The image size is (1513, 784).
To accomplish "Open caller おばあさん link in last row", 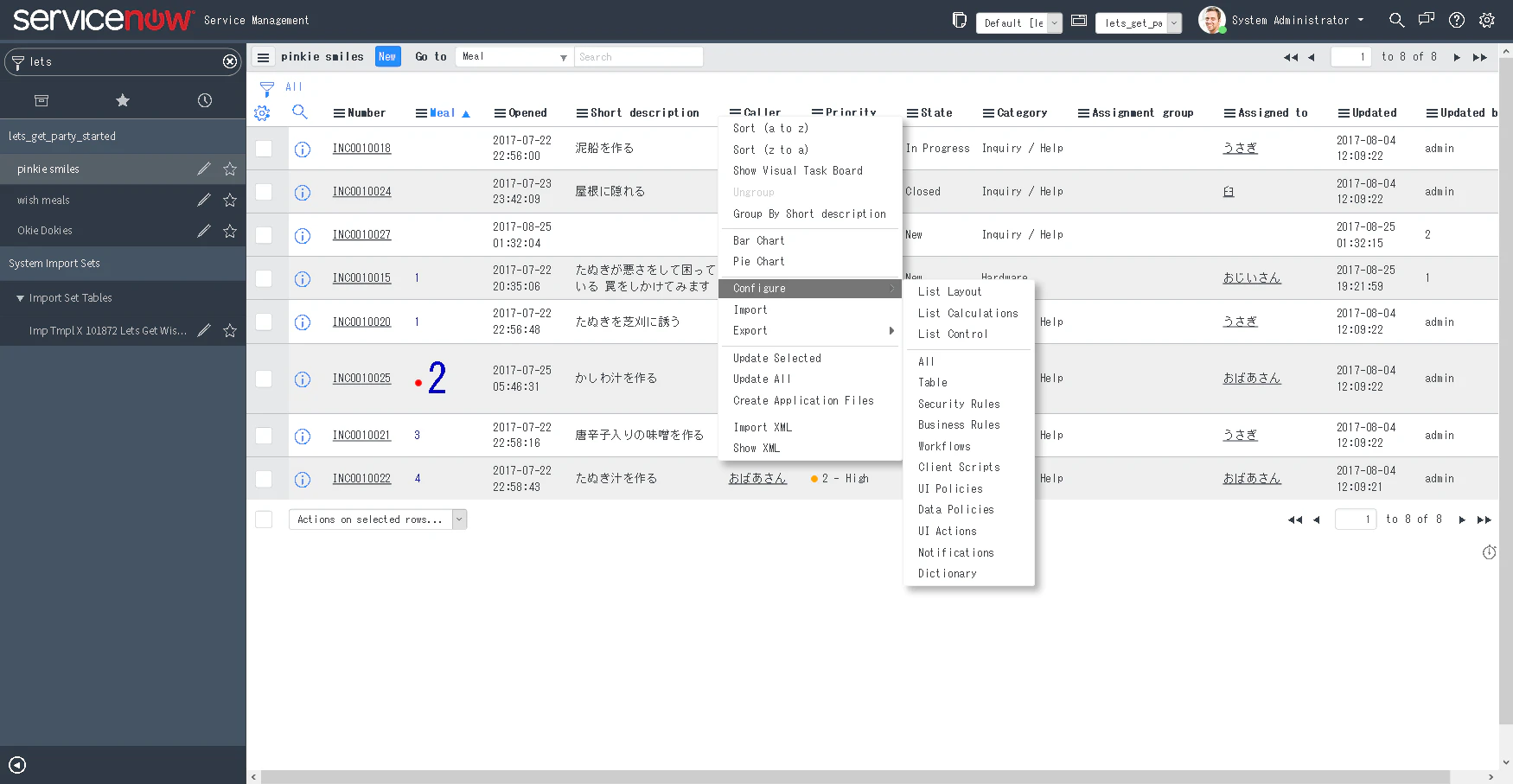I will [757, 479].
